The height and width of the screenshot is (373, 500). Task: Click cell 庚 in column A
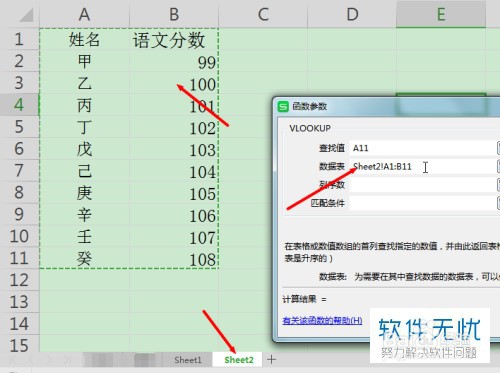coord(84,192)
